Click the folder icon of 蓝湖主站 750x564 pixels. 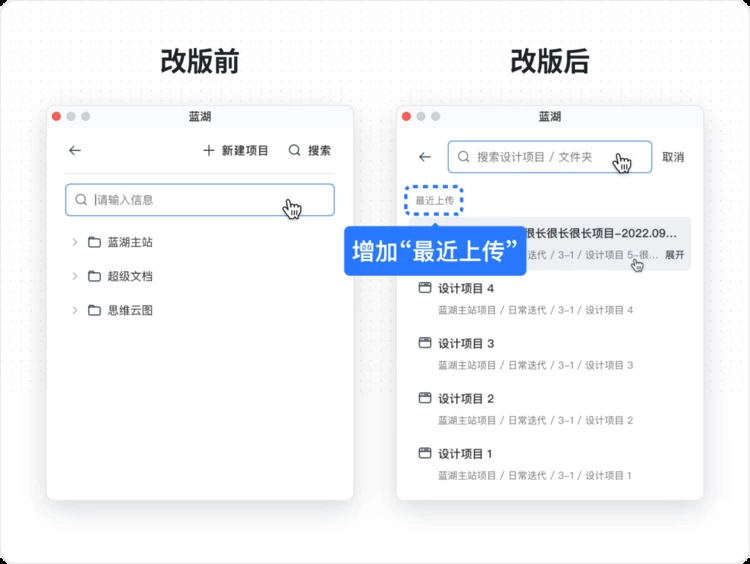tap(94, 243)
